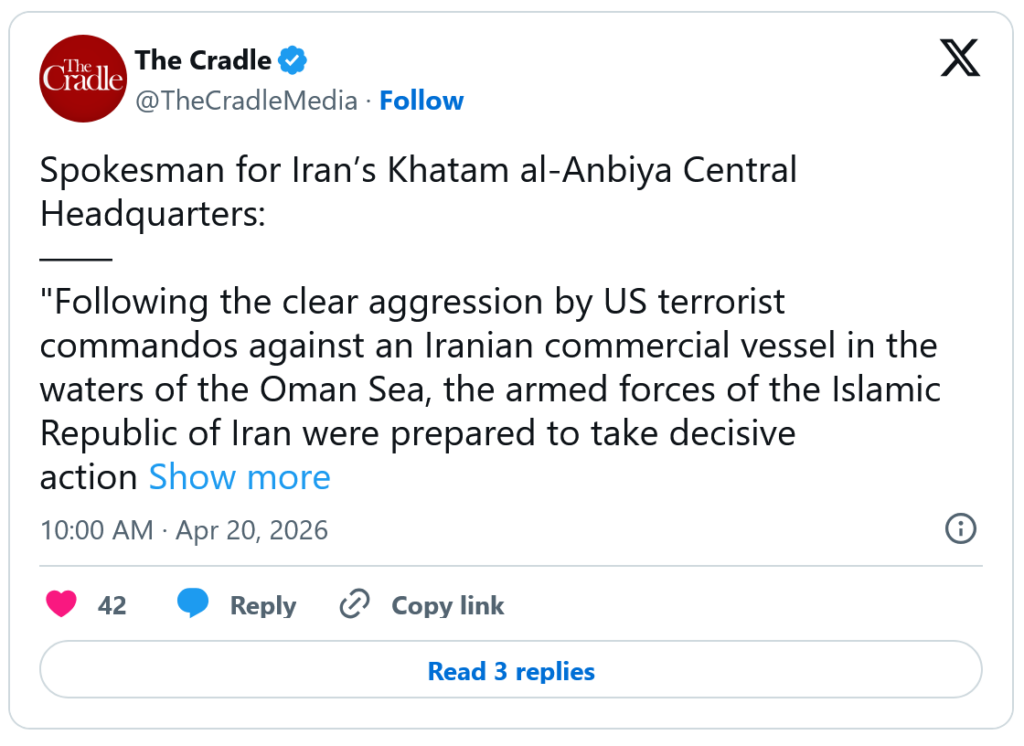
Task: Click the info circle icon
Action: click(x=960, y=529)
